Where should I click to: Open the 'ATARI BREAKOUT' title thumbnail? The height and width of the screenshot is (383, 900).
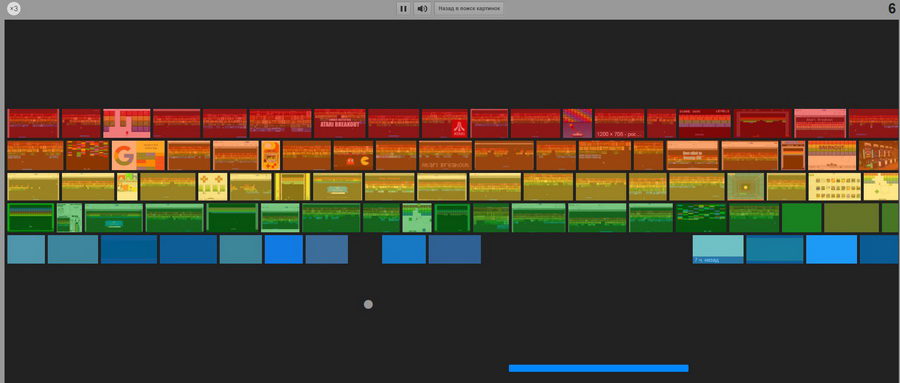pyautogui.click(x=340, y=123)
